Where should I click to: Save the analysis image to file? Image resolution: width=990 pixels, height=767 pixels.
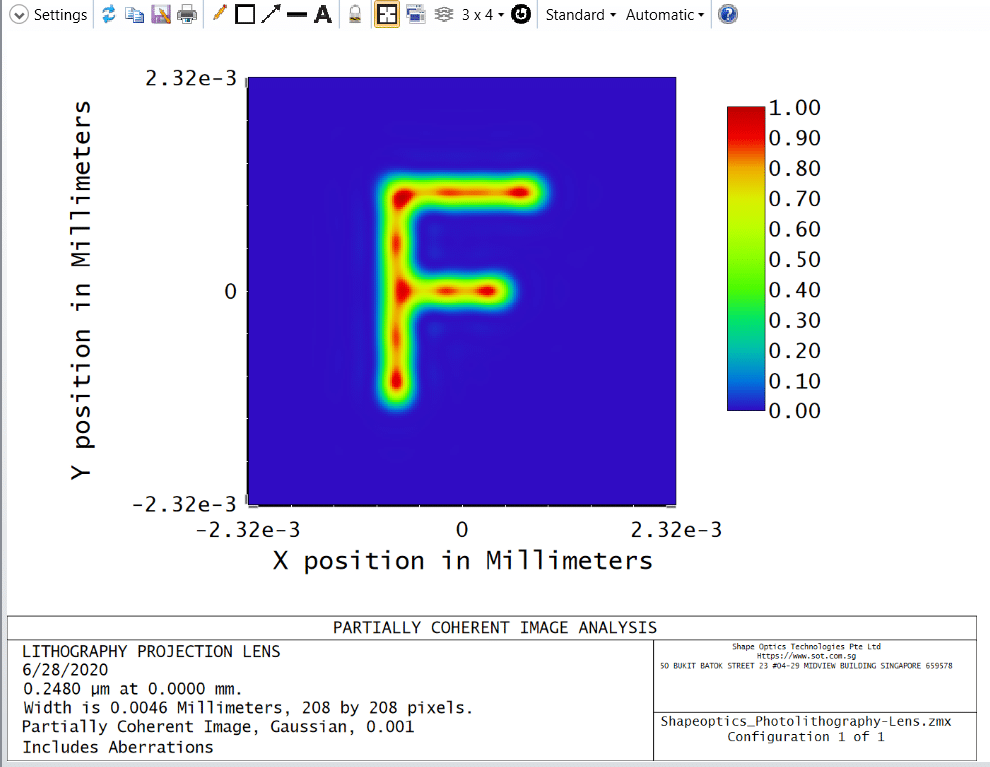point(160,14)
